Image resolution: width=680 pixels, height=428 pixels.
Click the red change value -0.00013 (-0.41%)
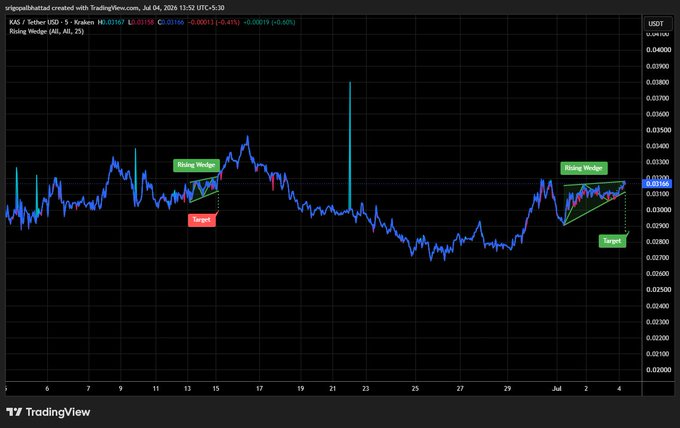pos(213,22)
